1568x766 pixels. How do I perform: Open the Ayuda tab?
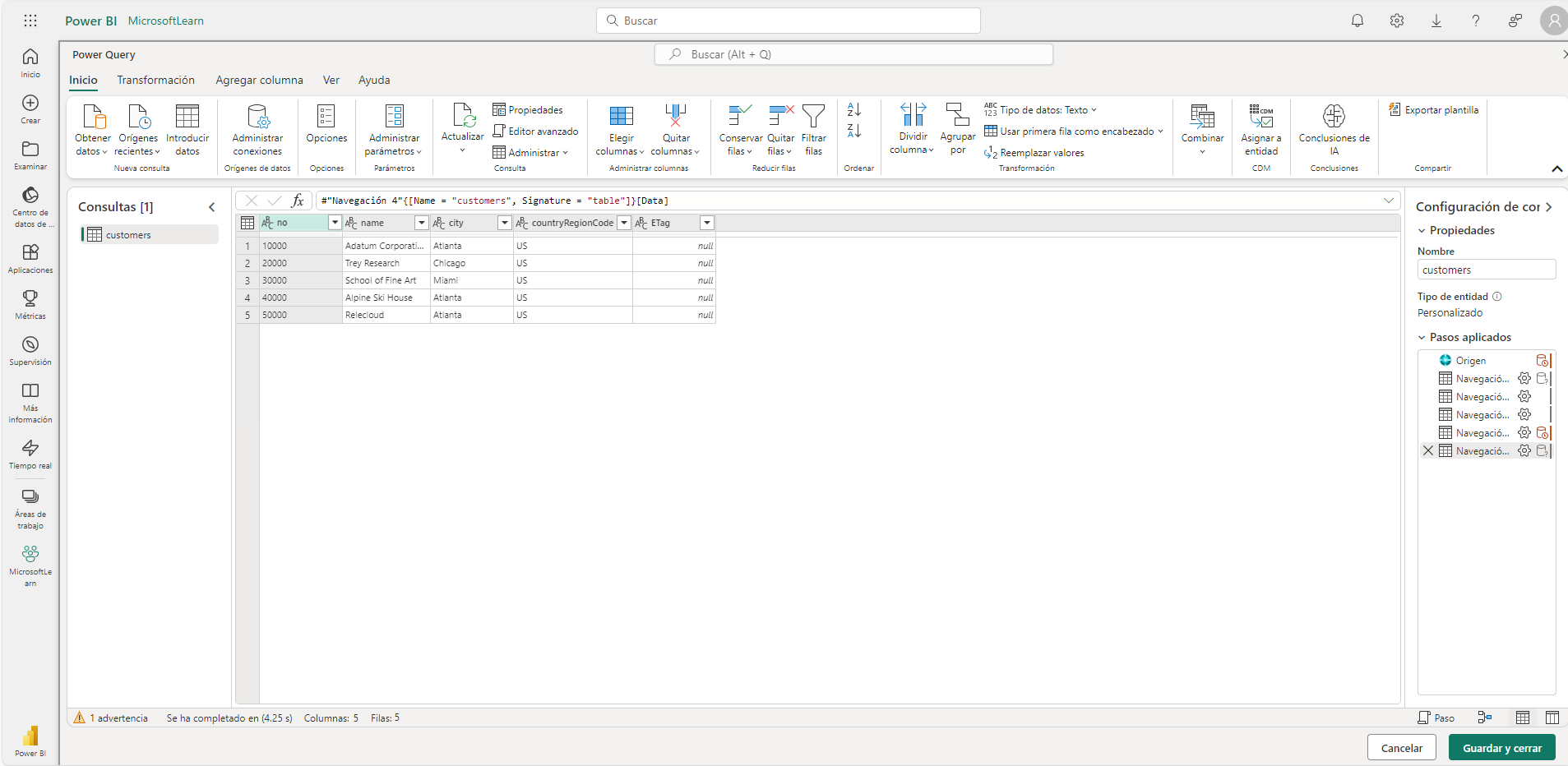(374, 80)
